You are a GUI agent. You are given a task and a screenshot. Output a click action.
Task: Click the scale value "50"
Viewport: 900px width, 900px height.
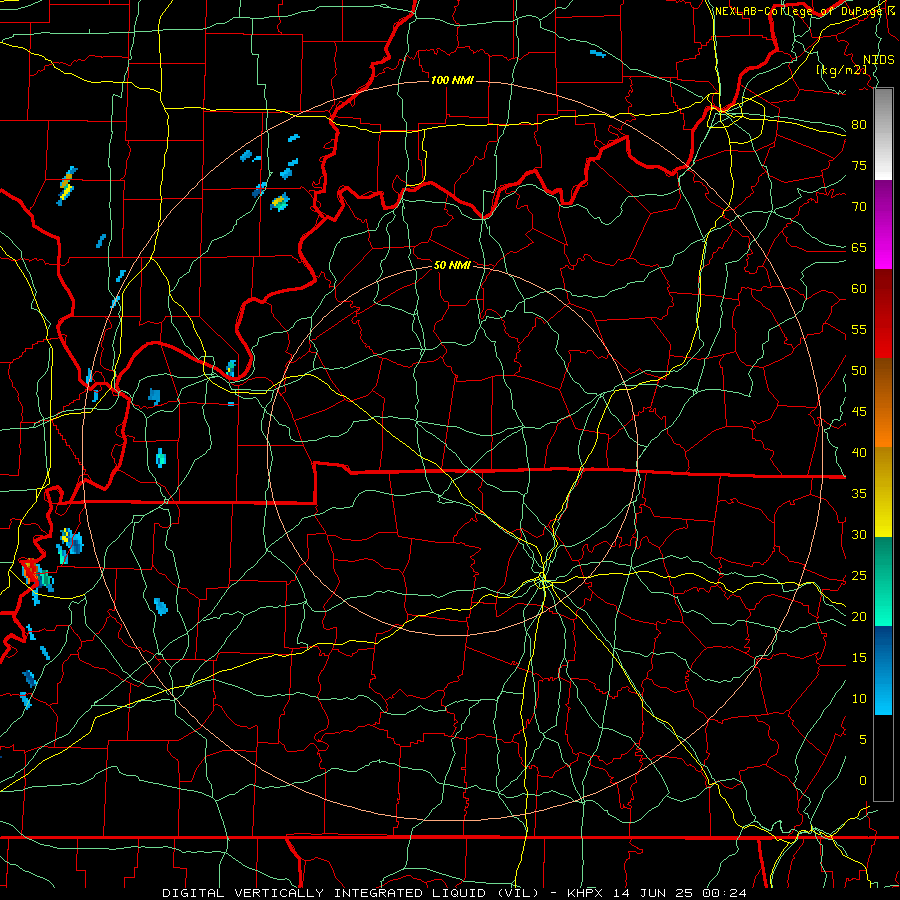coord(859,370)
